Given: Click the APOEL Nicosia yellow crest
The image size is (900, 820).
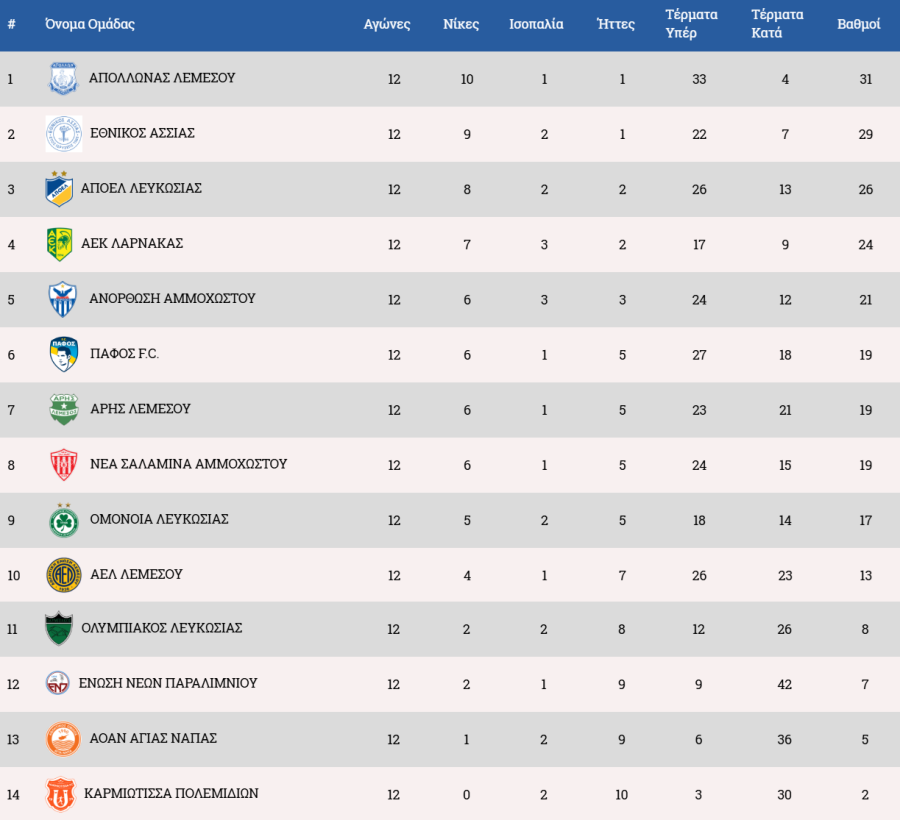Looking at the screenshot, I should click(60, 189).
